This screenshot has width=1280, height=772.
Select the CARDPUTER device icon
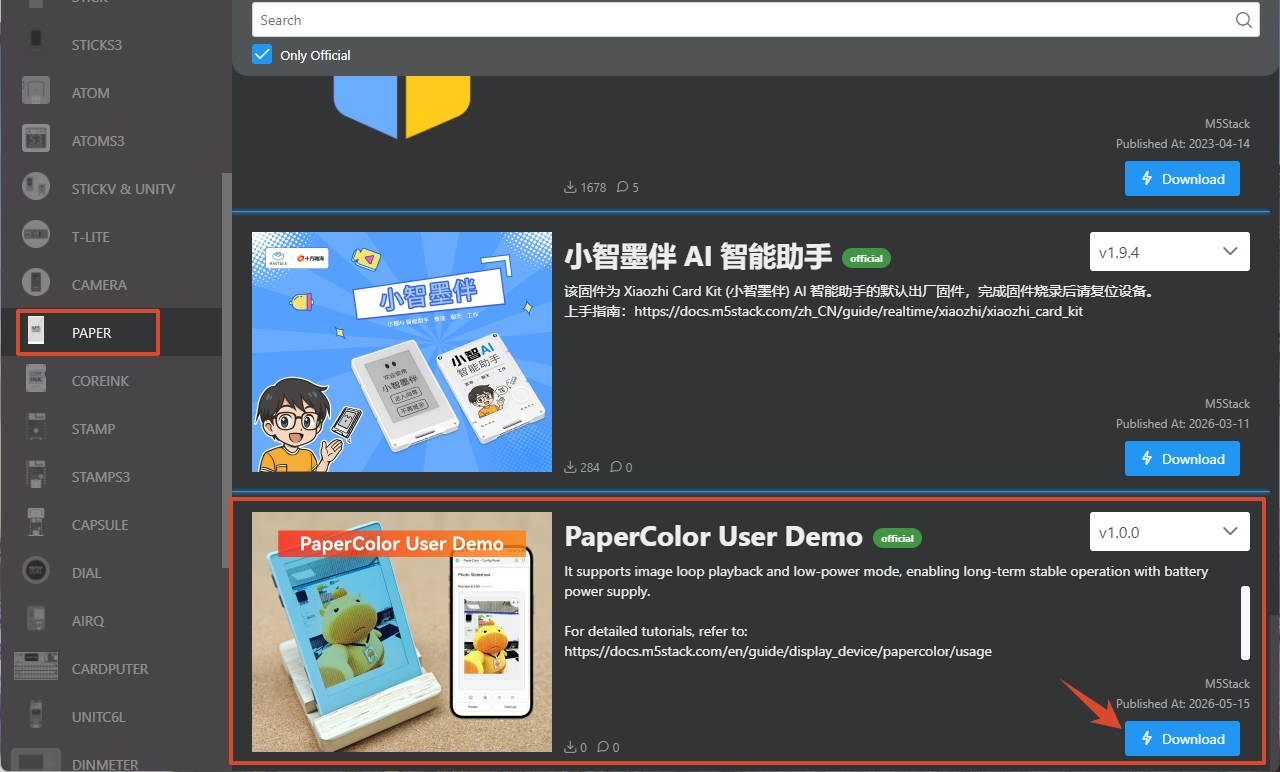coord(36,668)
